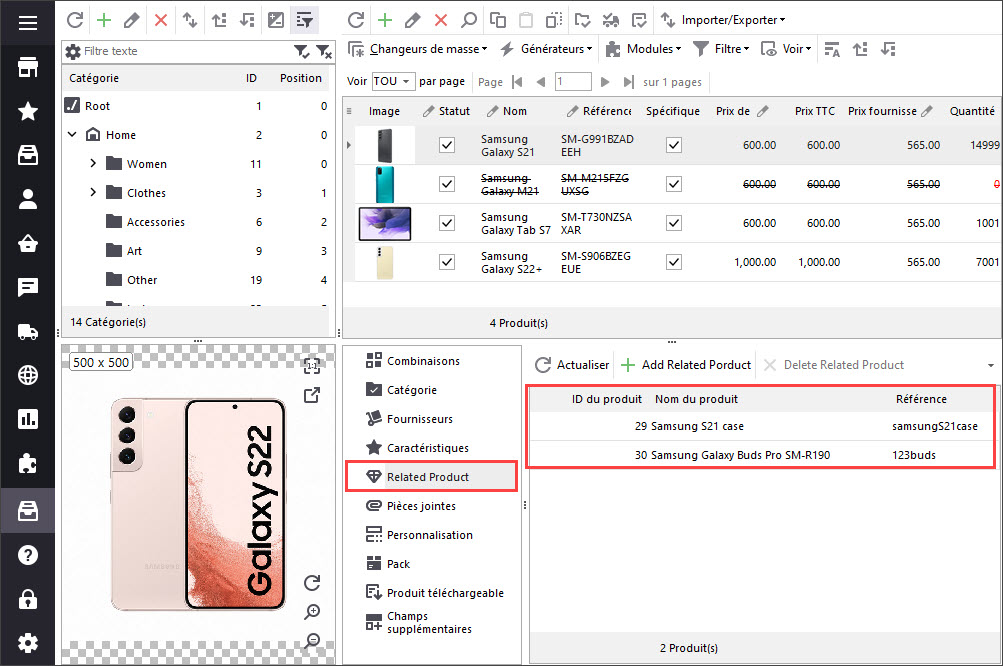Go to next page arrow

(605, 82)
